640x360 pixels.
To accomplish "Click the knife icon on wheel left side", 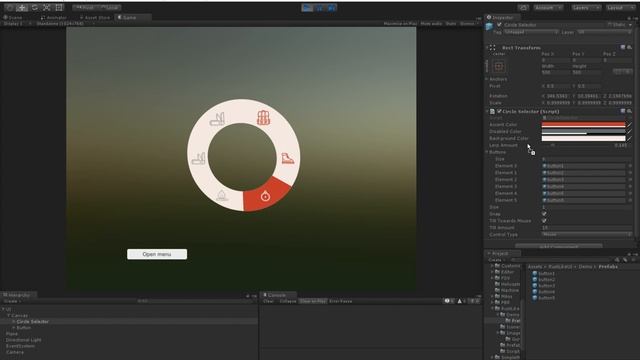I will [199, 158].
